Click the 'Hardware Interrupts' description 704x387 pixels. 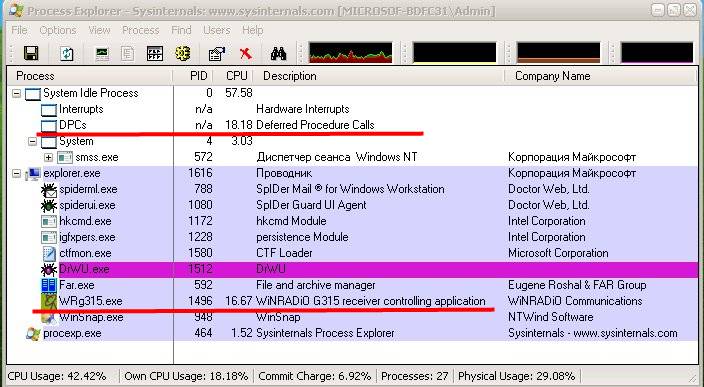pos(303,109)
